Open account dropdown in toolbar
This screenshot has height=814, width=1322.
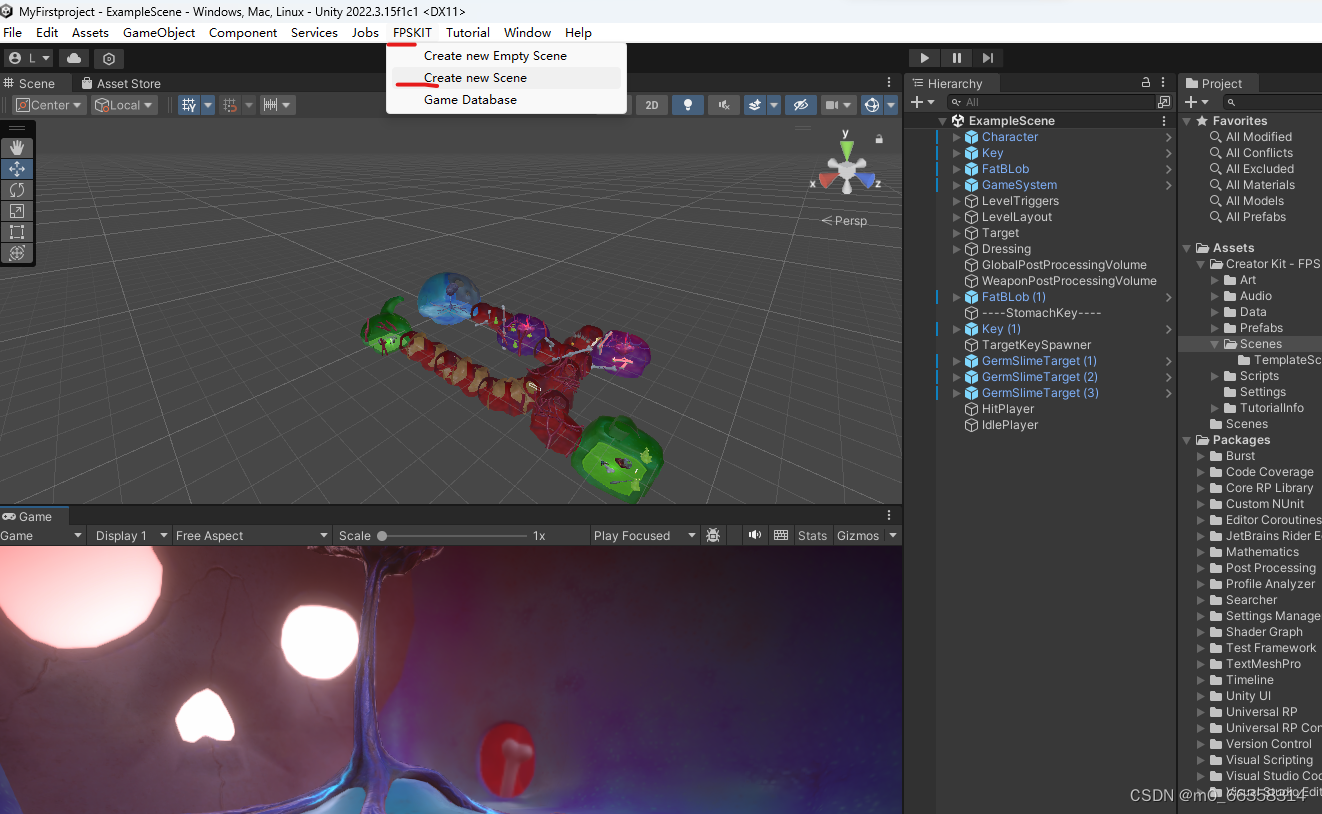pos(29,59)
